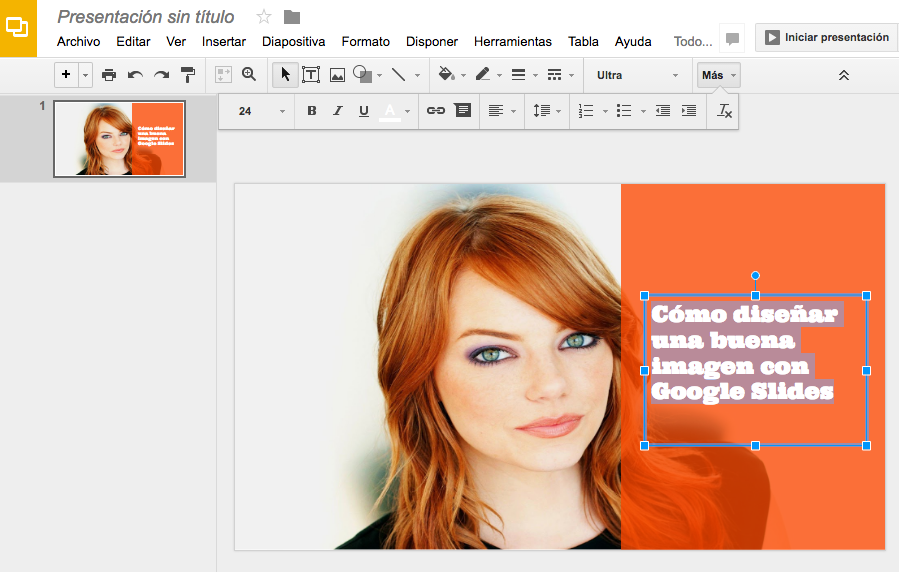Open the Ultra font dropdown
The width and height of the screenshot is (899, 572).
coord(635,75)
